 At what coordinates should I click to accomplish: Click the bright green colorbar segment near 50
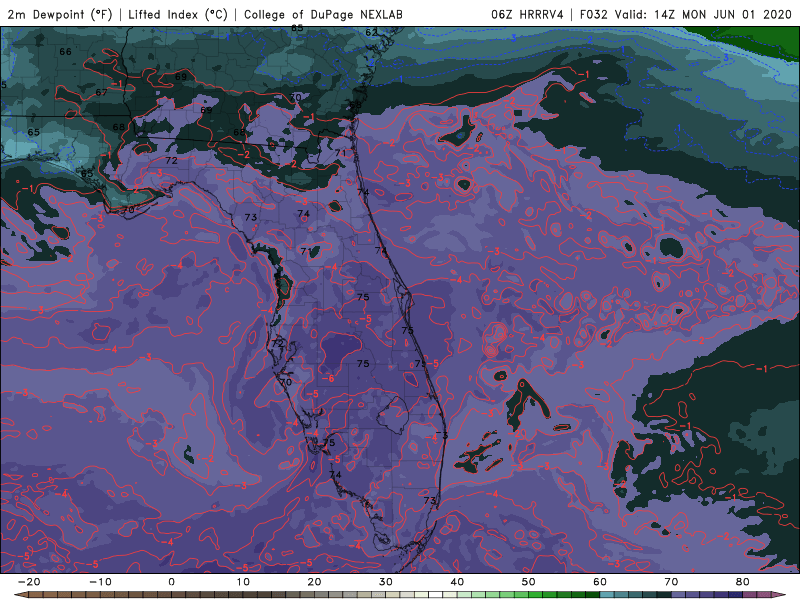coord(535,595)
